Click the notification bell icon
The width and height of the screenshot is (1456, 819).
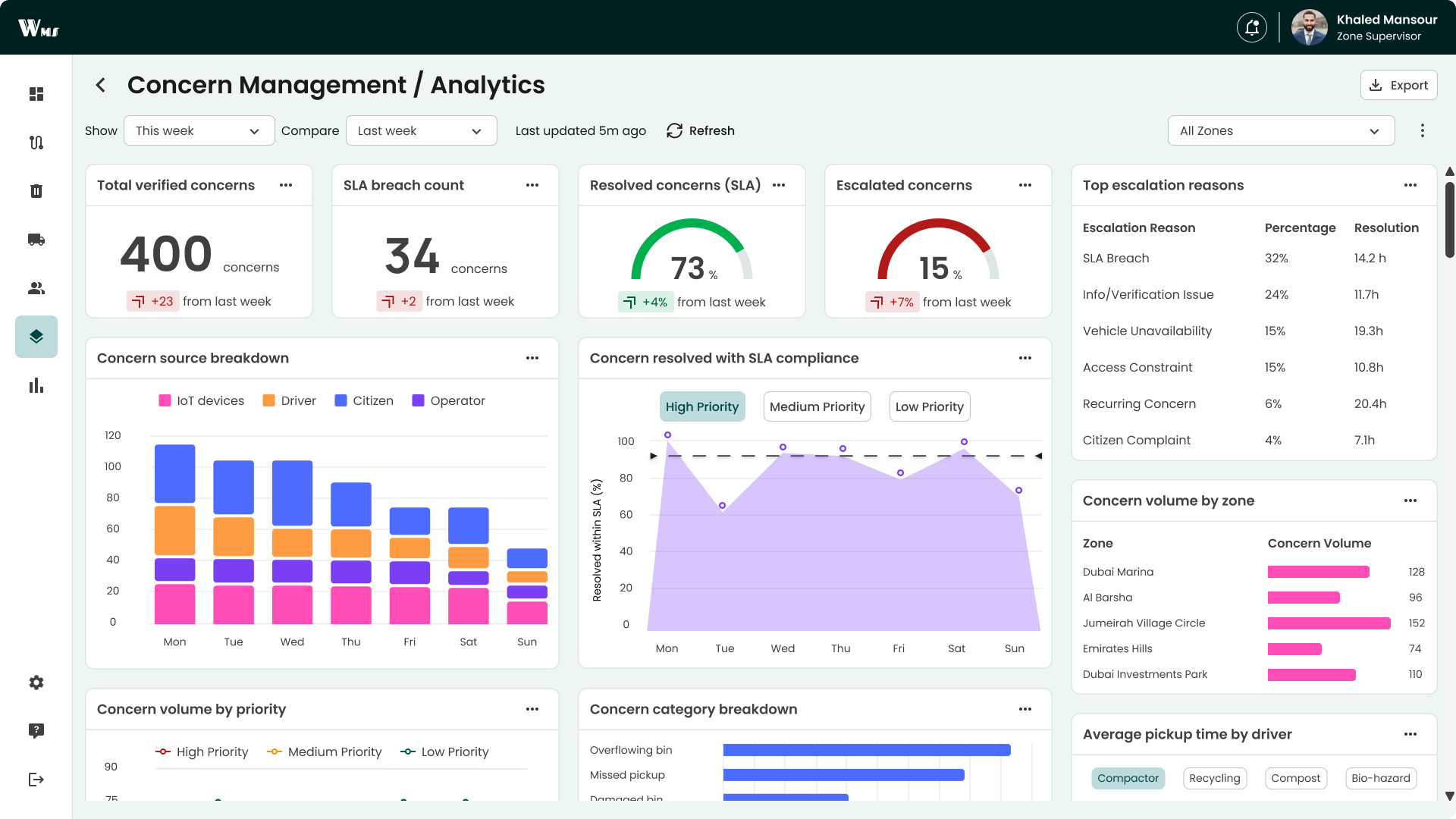pyautogui.click(x=1251, y=28)
